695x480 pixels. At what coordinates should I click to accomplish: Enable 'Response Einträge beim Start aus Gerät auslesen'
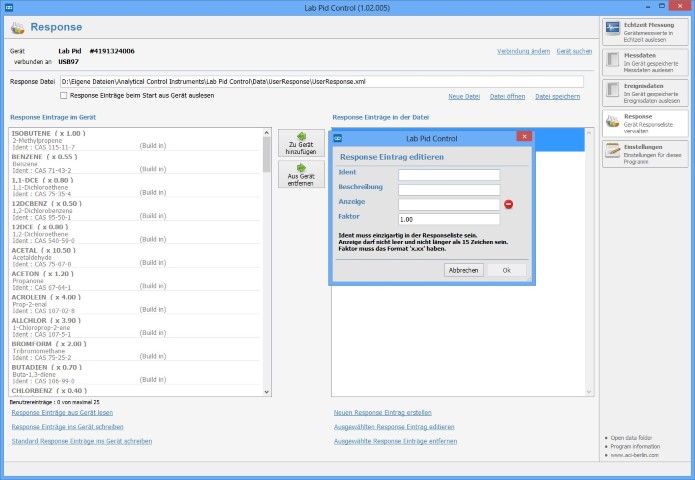65,96
